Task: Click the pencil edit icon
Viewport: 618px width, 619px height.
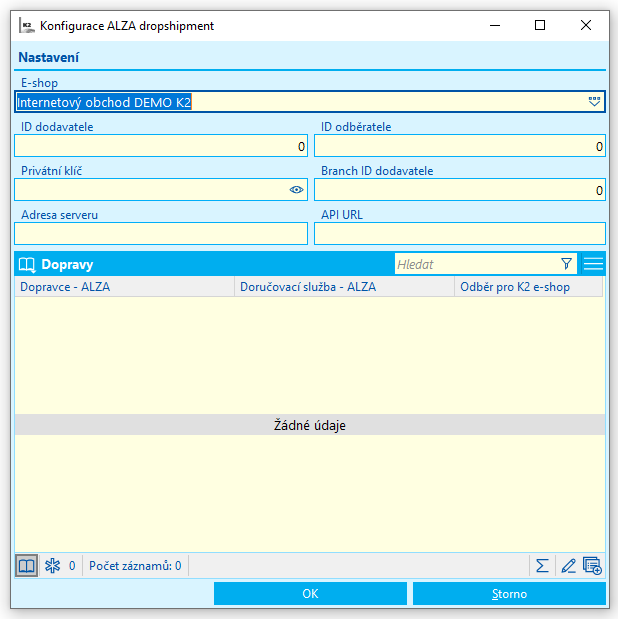Action: click(568, 566)
